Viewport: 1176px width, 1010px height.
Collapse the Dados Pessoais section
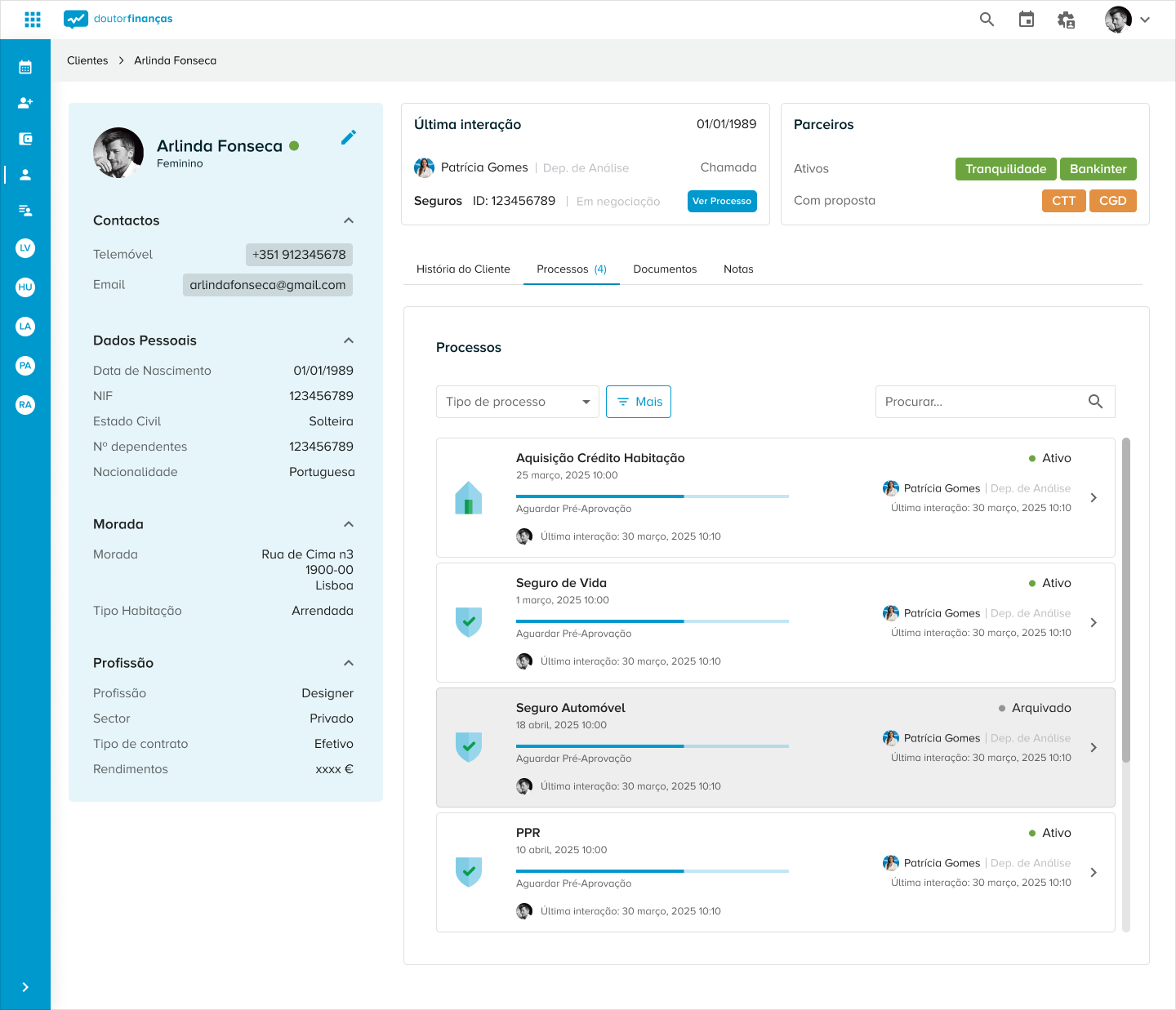[x=349, y=340]
